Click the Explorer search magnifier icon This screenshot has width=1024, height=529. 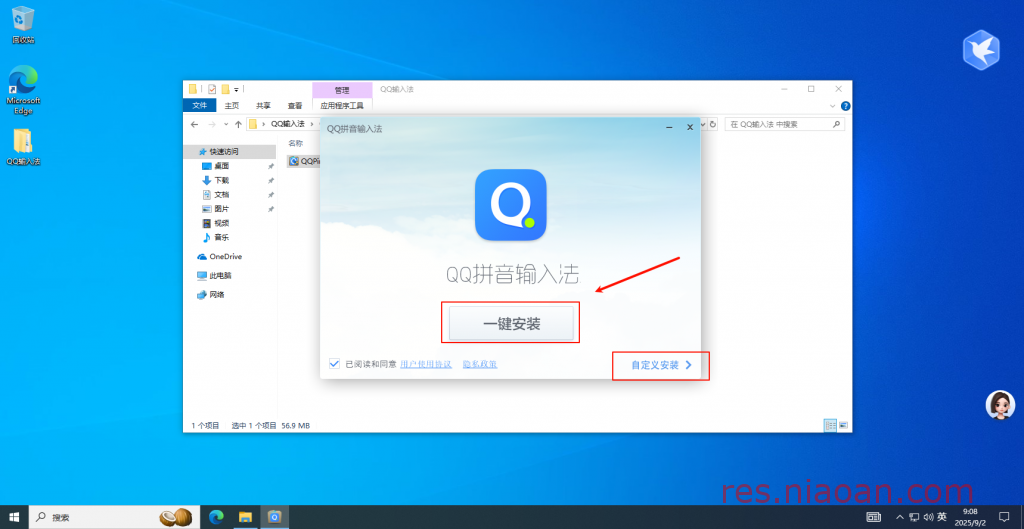tap(837, 124)
